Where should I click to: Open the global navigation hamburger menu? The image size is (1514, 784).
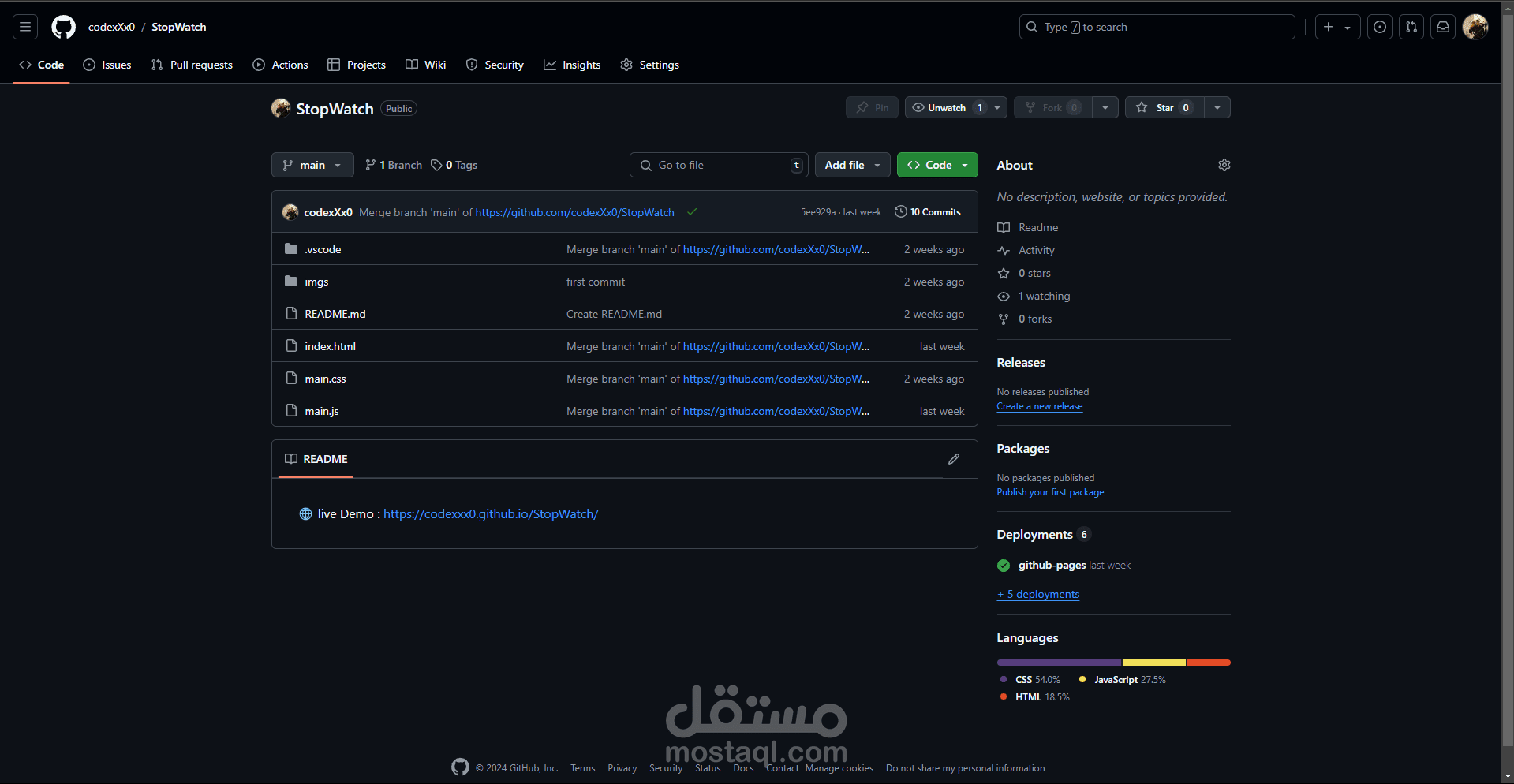25,27
